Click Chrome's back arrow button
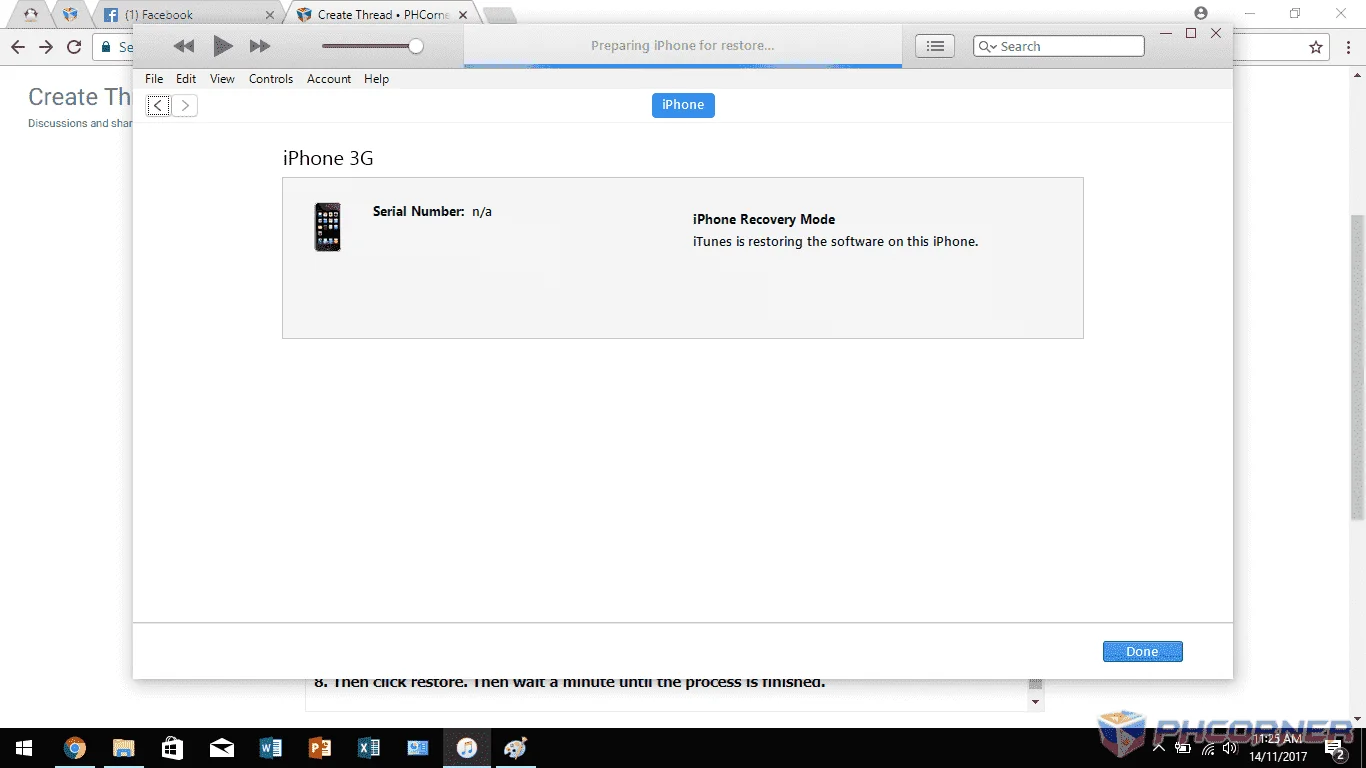This screenshot has width=1366, height=768. pyautogui.click(x=18, y=47)
